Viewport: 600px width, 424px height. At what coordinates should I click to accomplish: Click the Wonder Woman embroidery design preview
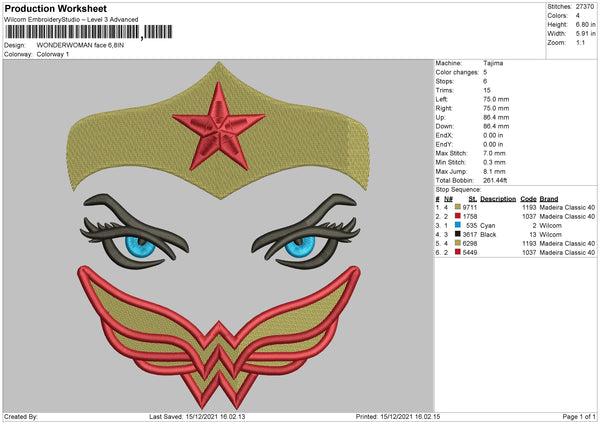click(x=218, y=235)
